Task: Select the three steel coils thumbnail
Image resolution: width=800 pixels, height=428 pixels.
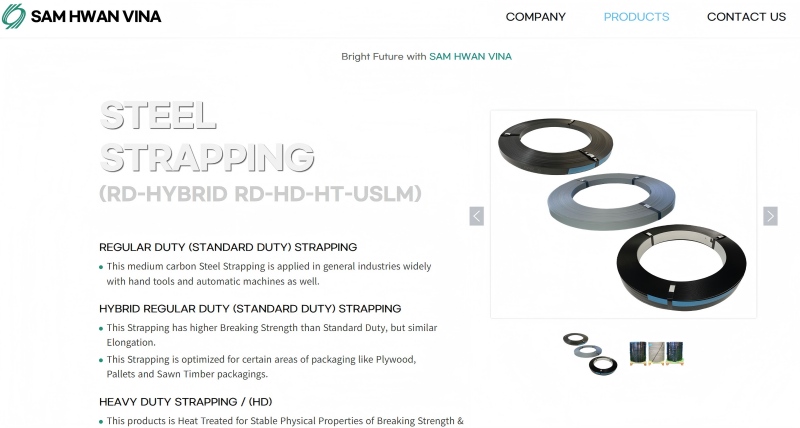Action: 590,354
